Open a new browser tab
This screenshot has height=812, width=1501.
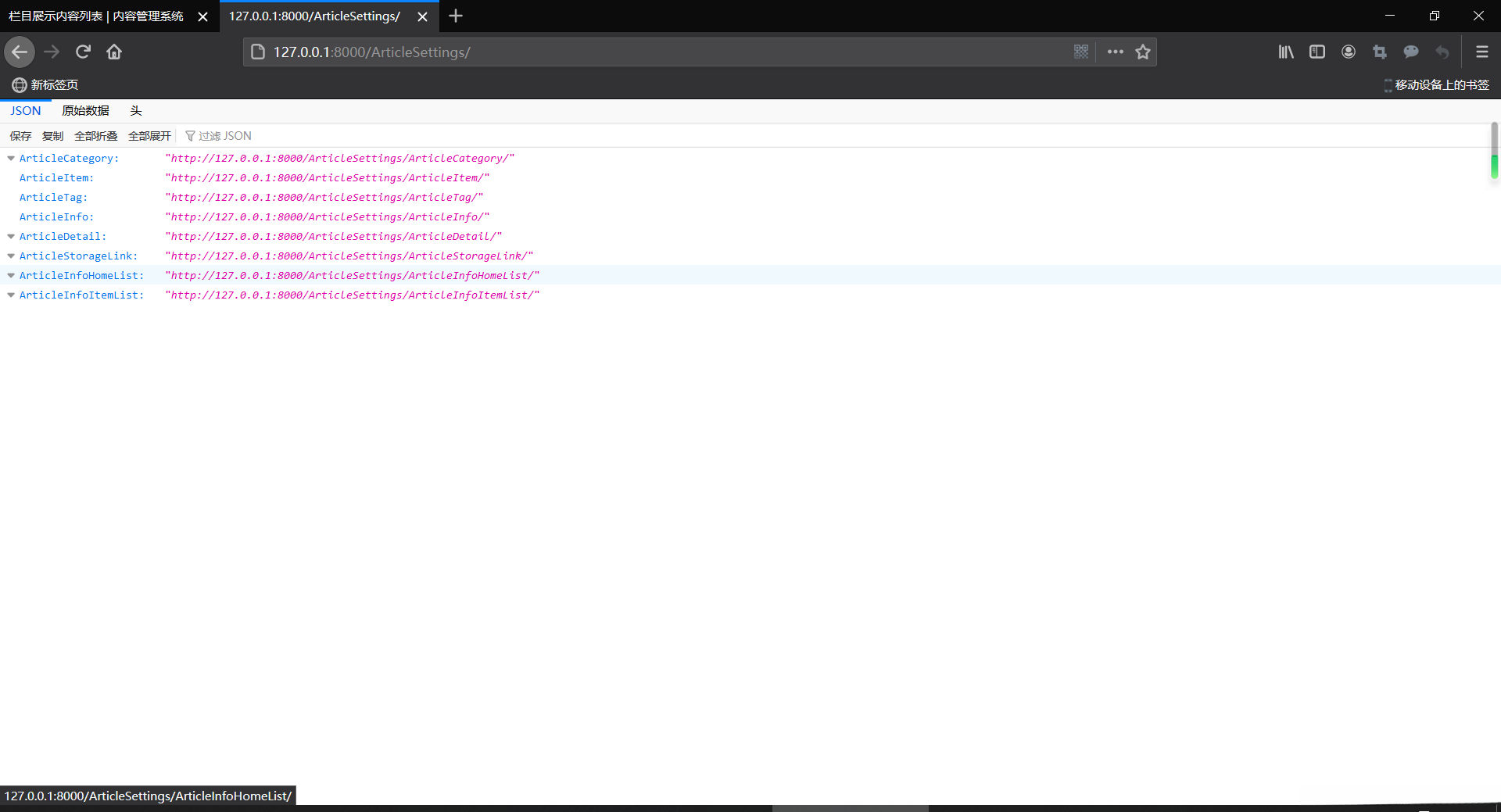(x=456, y=16)
